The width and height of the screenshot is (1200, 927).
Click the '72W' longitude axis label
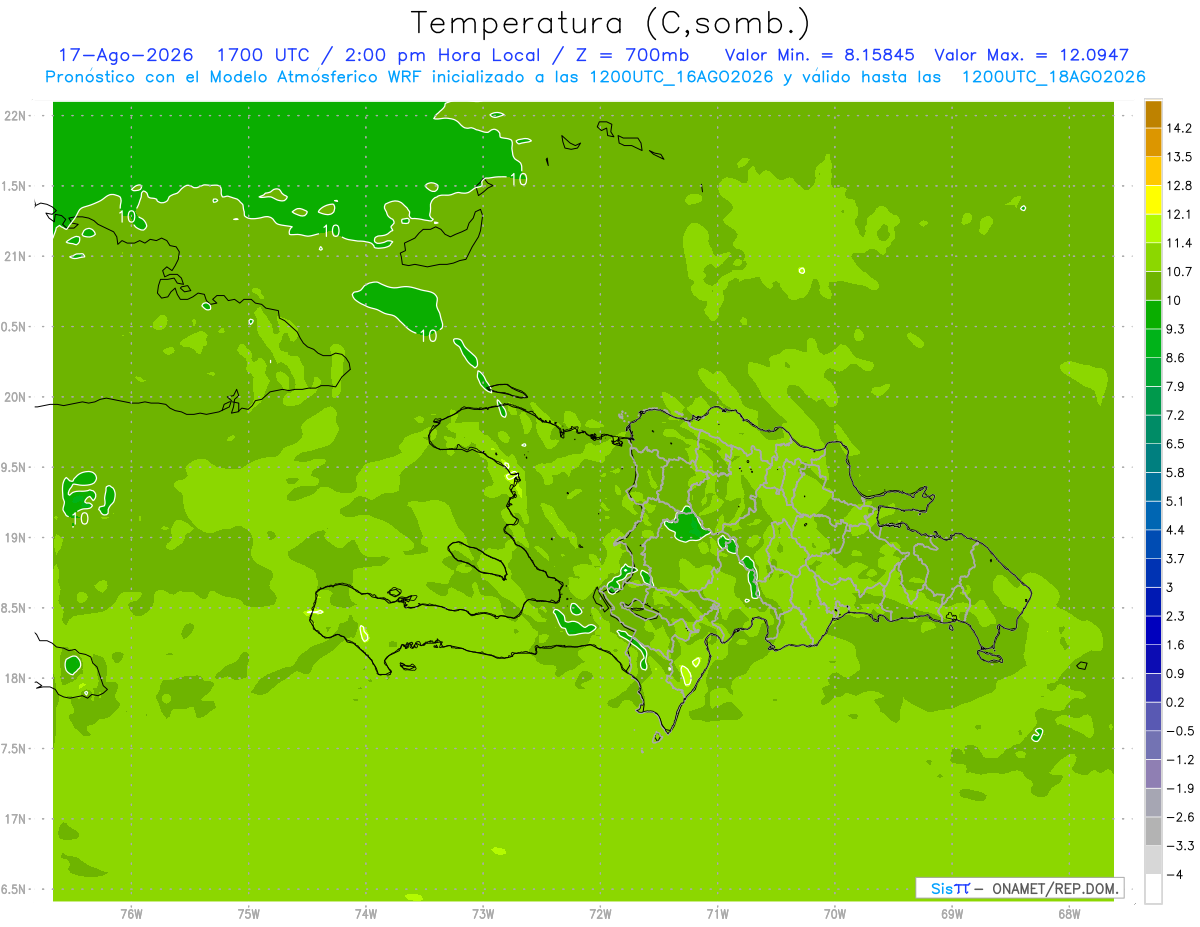pyautogui.click(x=600, y=913)
